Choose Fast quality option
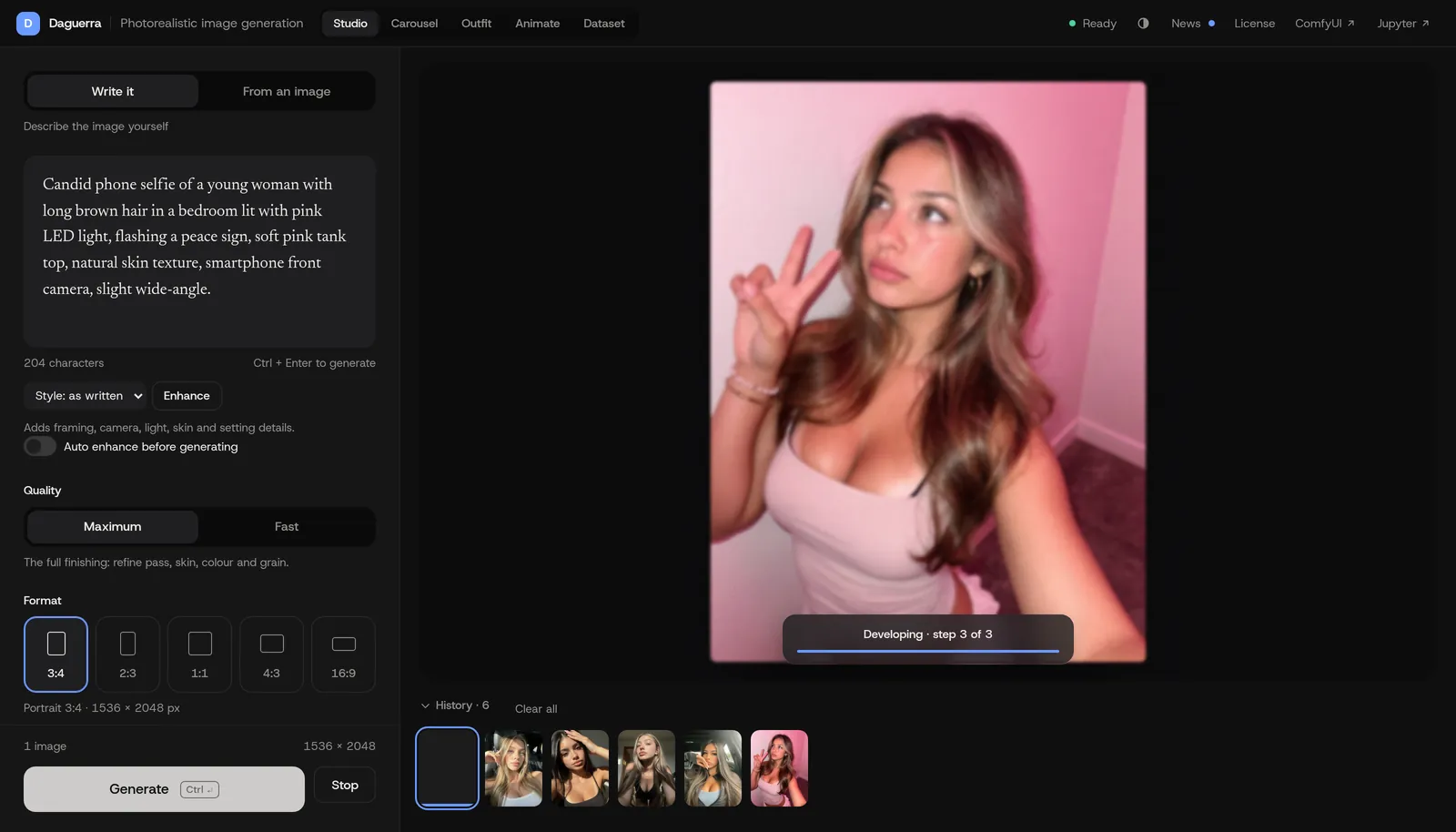 tap(286, 526)
